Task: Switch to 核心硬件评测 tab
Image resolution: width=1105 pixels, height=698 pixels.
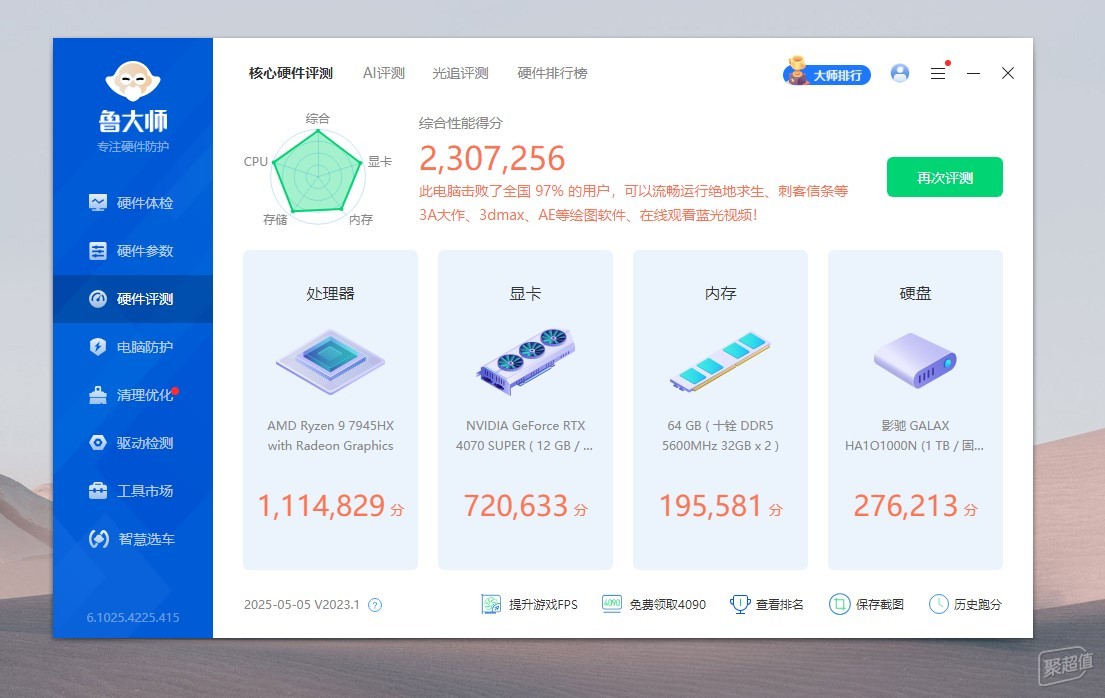Action: click(x=290, y=73)
